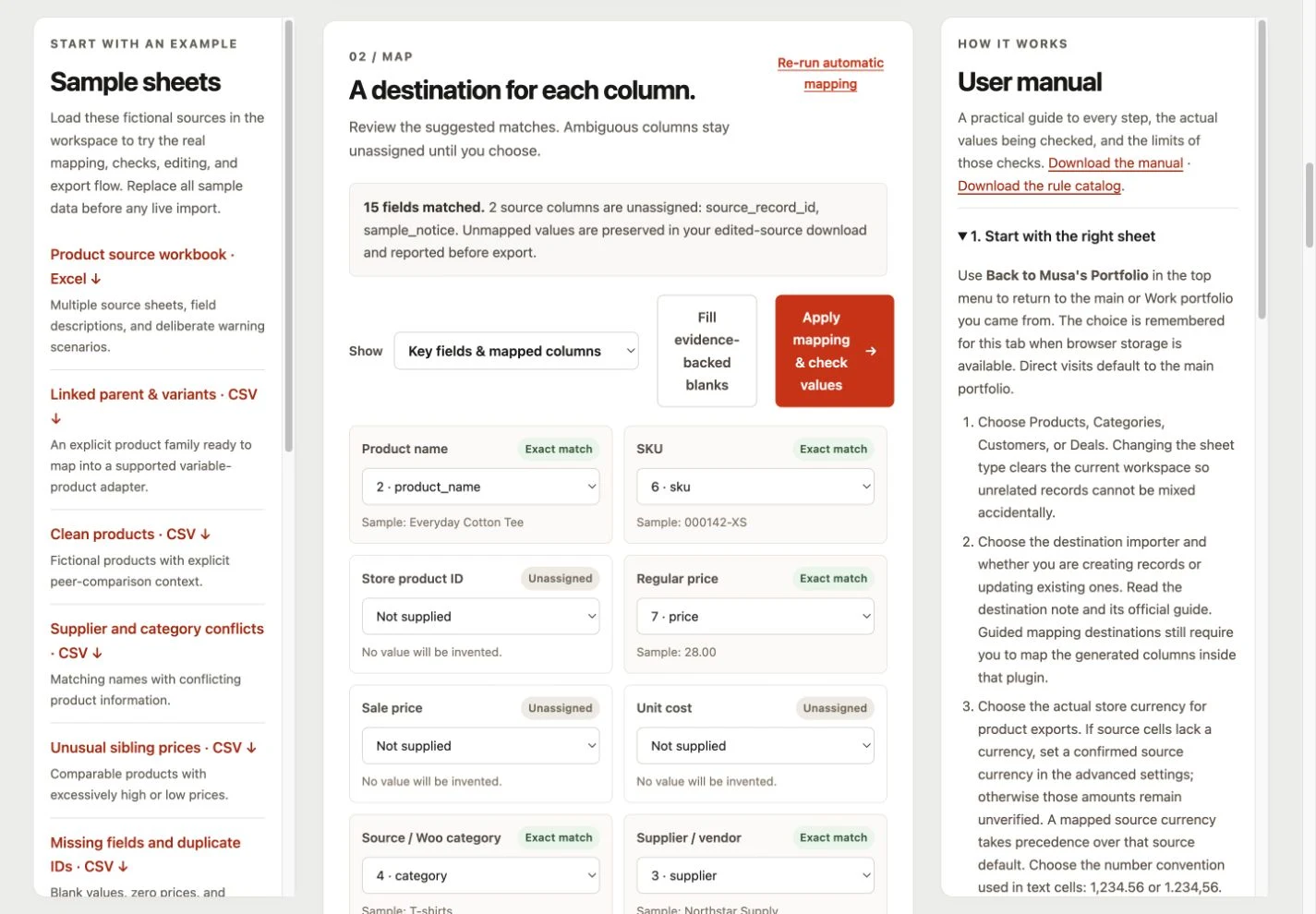Open the Show filter dropdown
1316x914 pixels.
point(516,351)
